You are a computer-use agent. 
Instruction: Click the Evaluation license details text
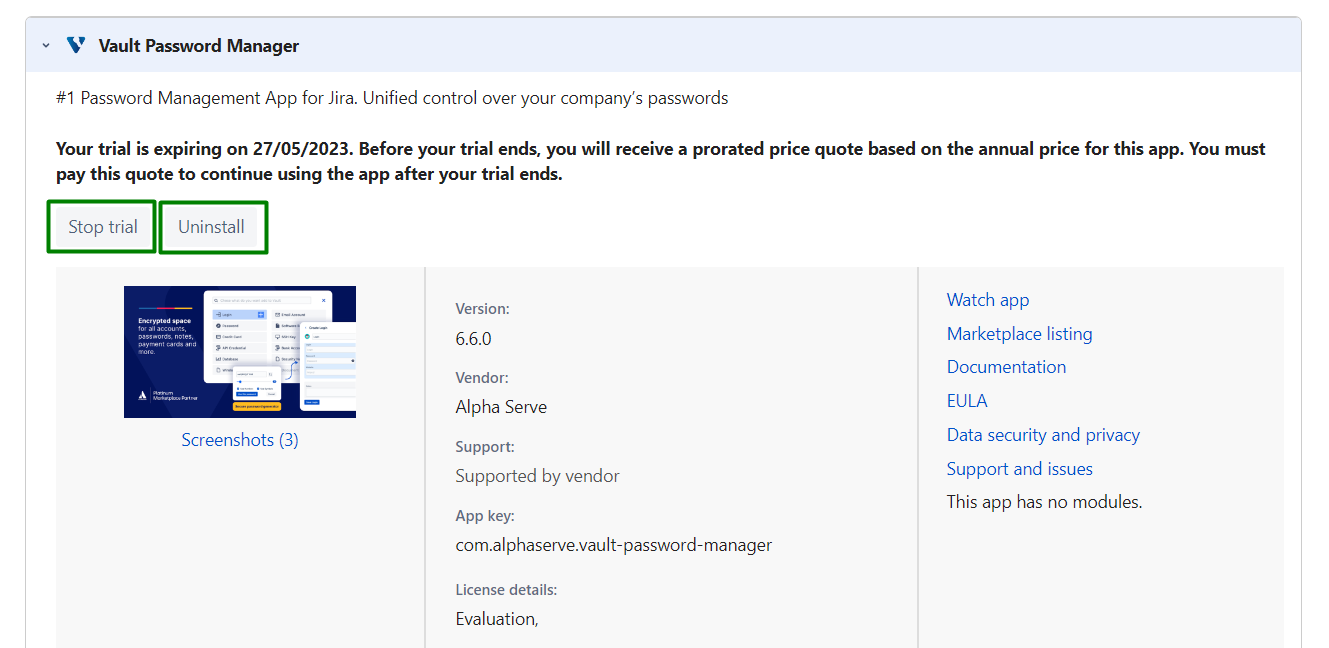pos(496,619)
